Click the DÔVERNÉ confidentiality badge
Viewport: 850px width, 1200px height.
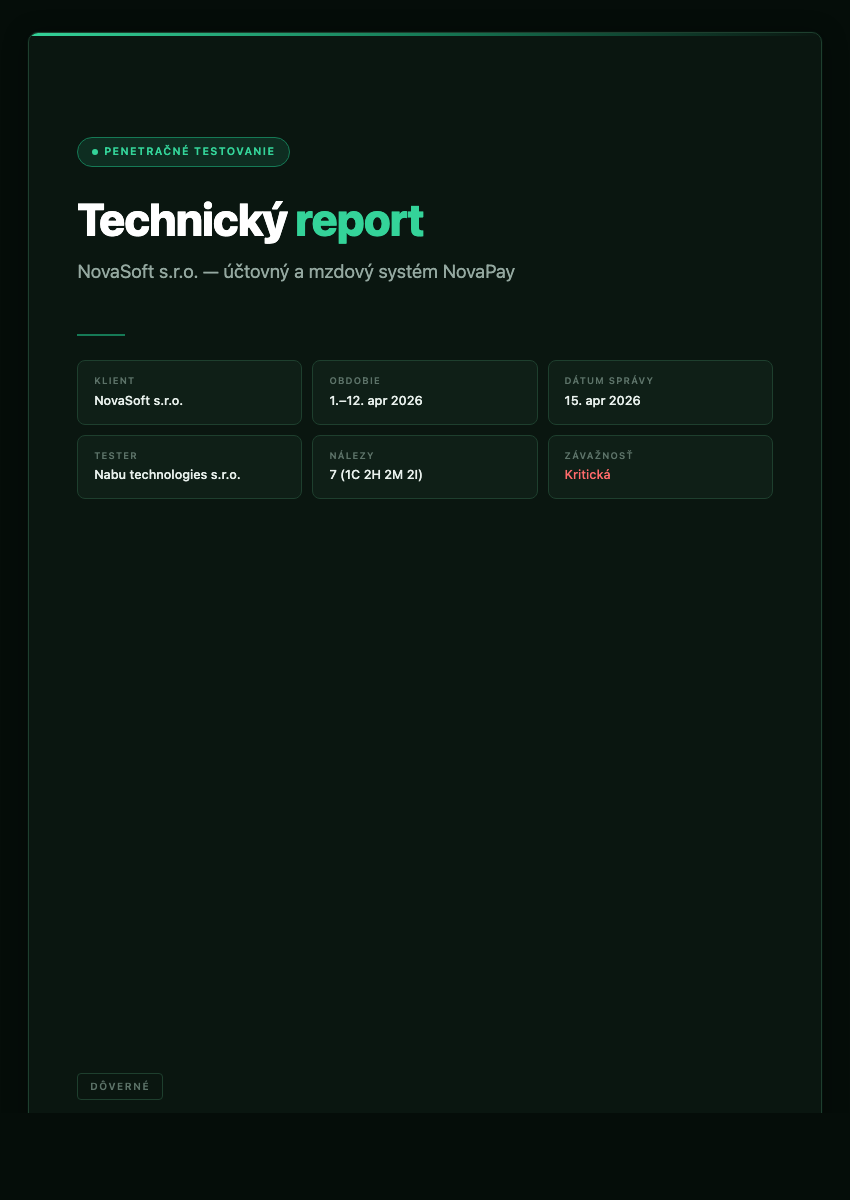click(x=119, y=1086)
